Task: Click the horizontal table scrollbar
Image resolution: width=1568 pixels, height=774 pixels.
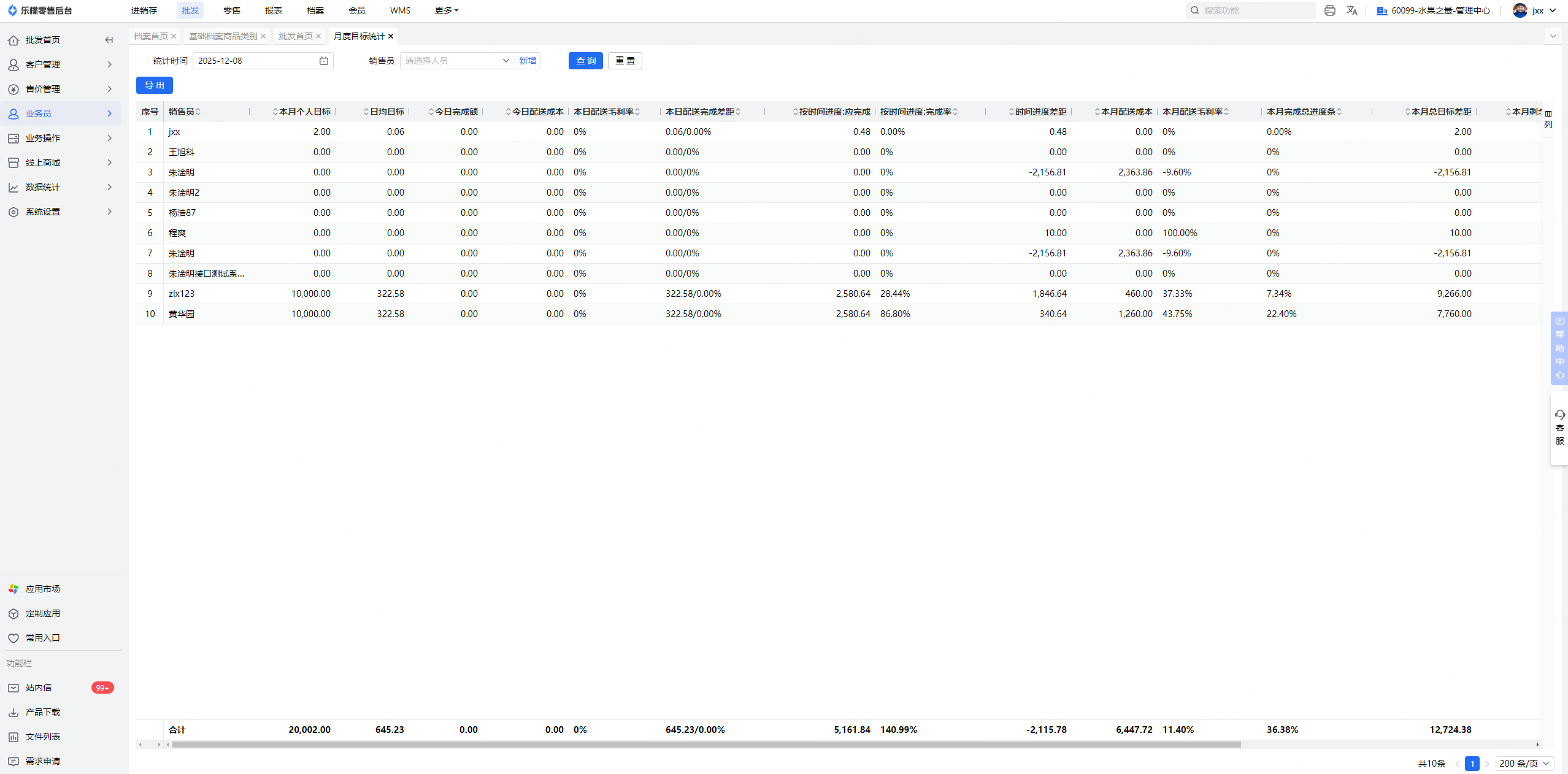Action: click(x=705, y=745)
